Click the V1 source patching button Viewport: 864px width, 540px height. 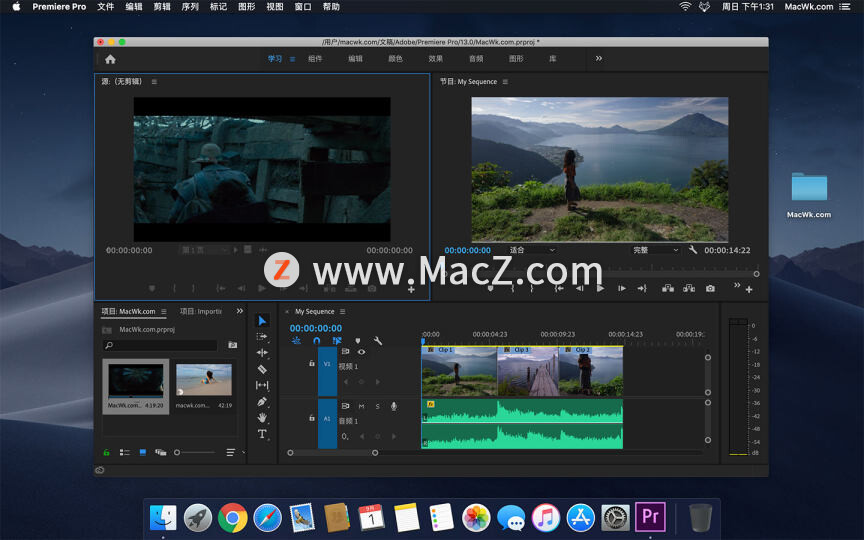point(327,371)
